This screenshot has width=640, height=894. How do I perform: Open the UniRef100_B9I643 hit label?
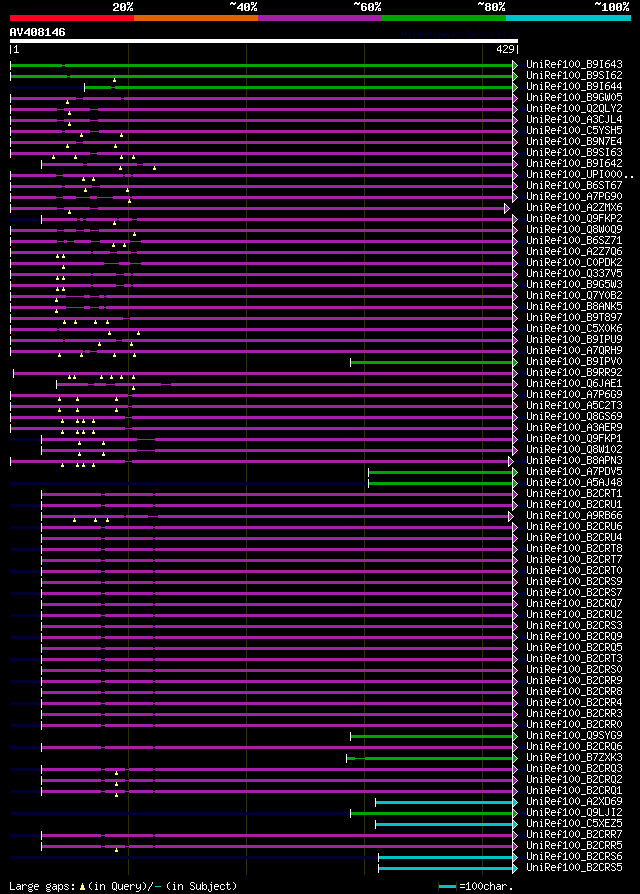[x=574, y=64]
